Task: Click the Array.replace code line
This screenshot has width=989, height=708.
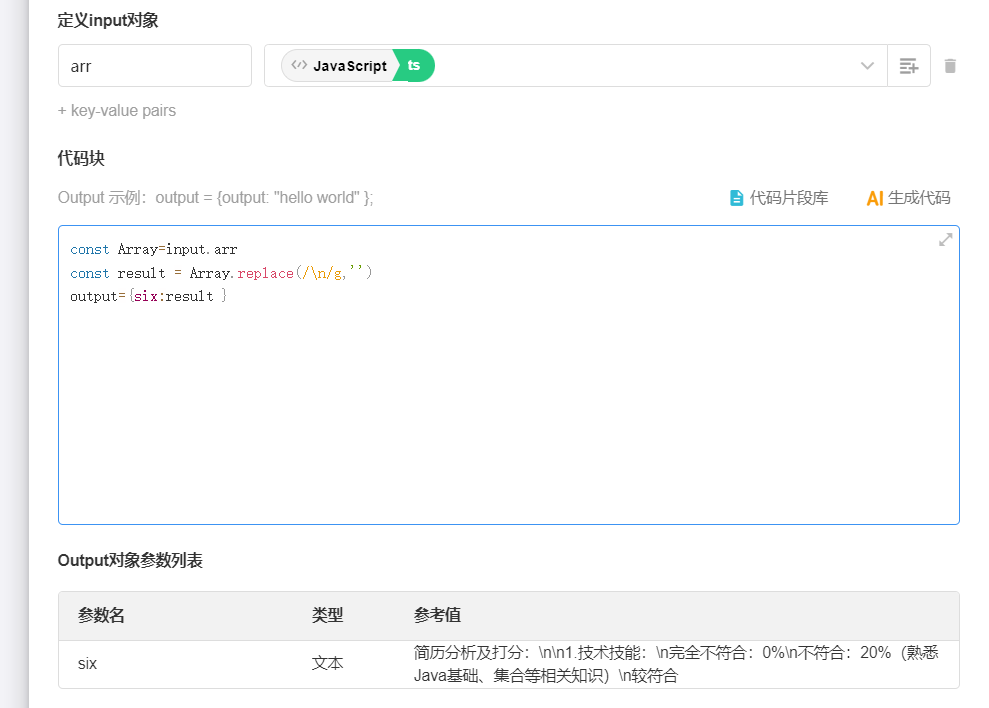Action: pos(220,273)
